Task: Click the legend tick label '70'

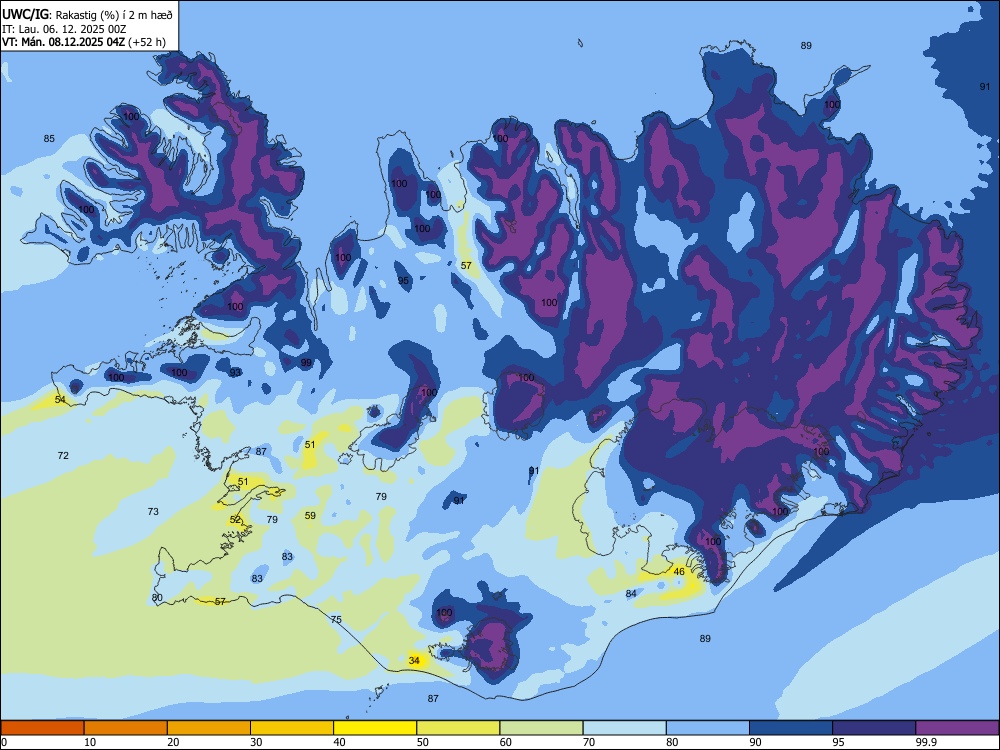Action: (589, 742)
